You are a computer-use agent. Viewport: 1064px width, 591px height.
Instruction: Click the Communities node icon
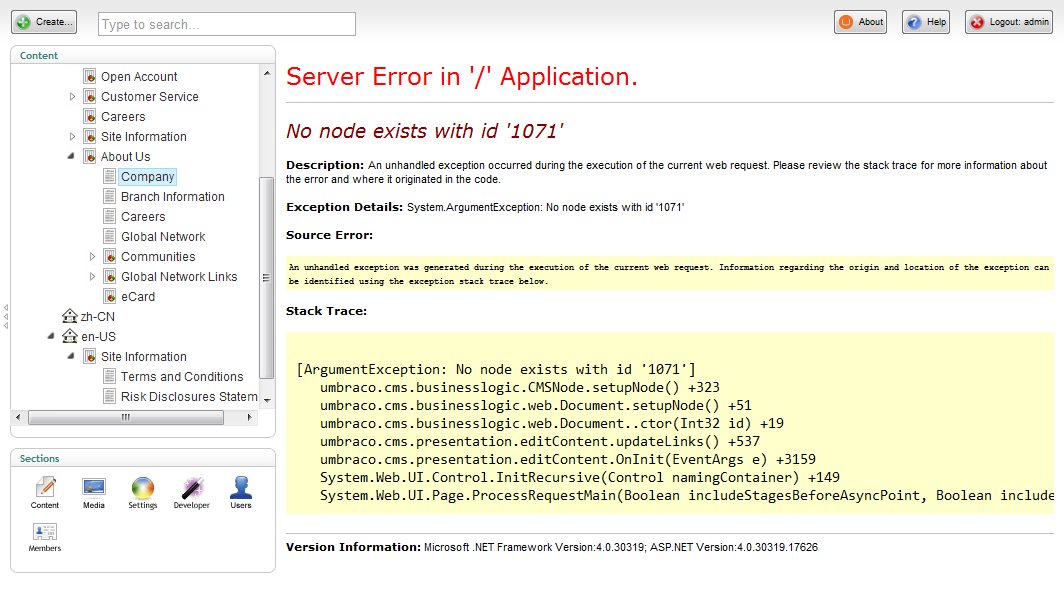pyautogui.click(x=109, y=256)
